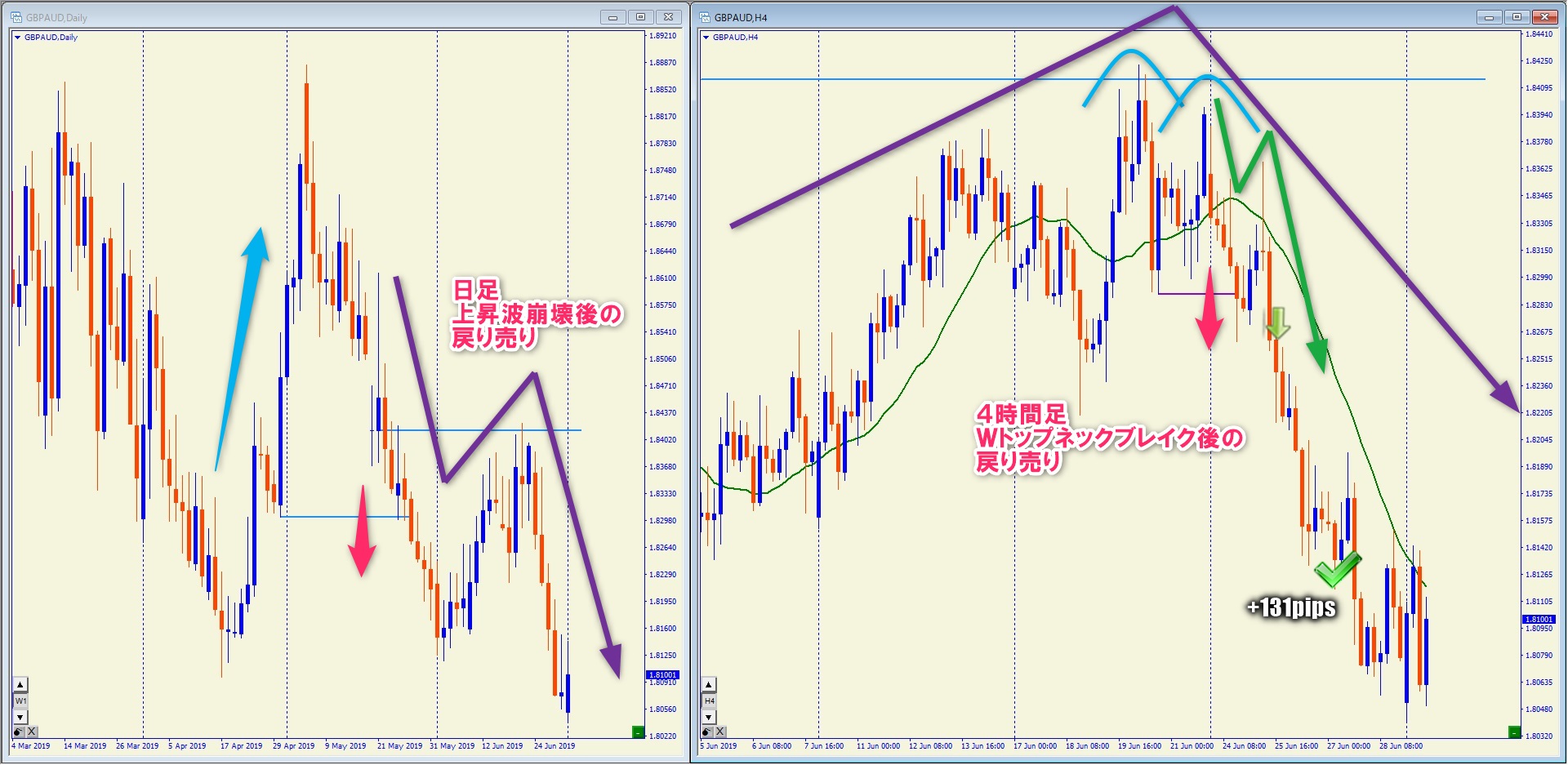The height and width of the screenshot is (765, 1568).
Task: Close the GBPAUD,Daily window
Action: coord(668,17)
